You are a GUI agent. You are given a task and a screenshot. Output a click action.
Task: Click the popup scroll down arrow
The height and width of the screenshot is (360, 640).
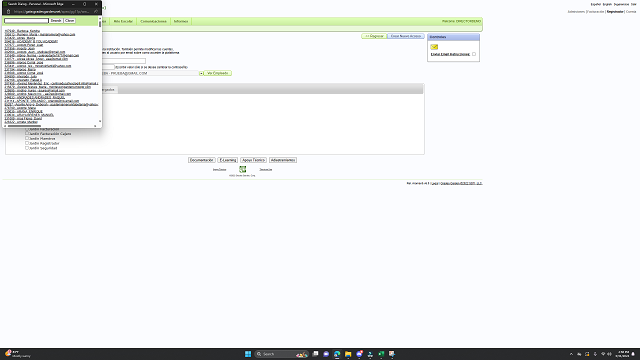100,121
